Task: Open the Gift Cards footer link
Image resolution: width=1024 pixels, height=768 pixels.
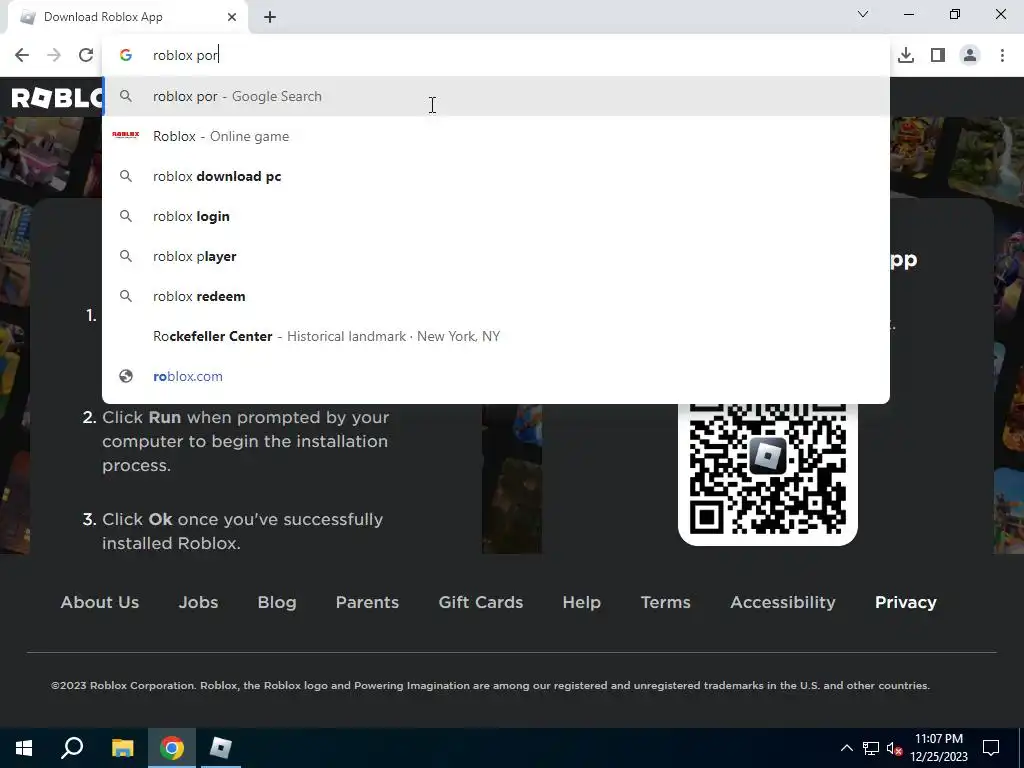Action: [481, 602]
